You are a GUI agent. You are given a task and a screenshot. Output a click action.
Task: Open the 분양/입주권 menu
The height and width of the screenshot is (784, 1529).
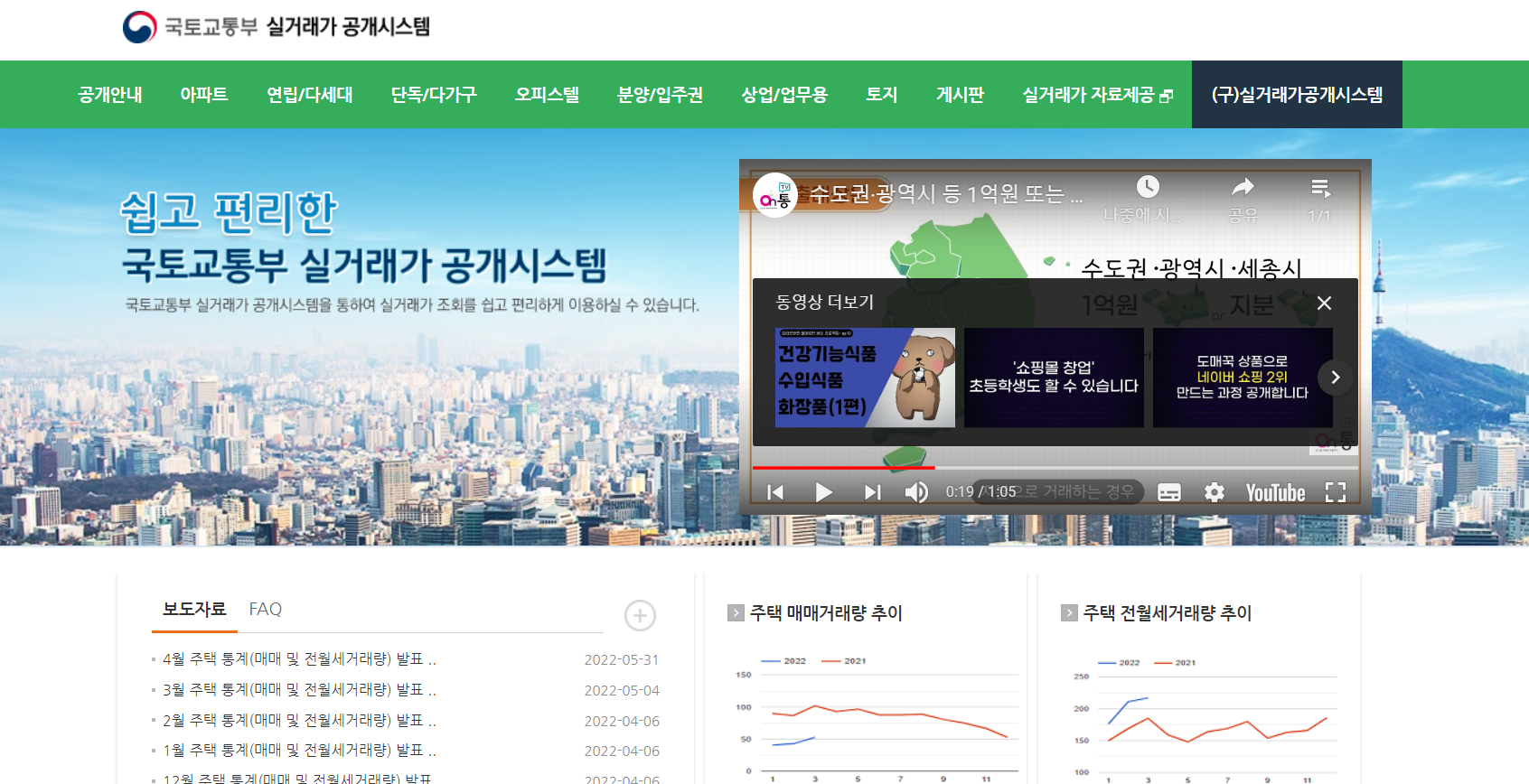661,95
